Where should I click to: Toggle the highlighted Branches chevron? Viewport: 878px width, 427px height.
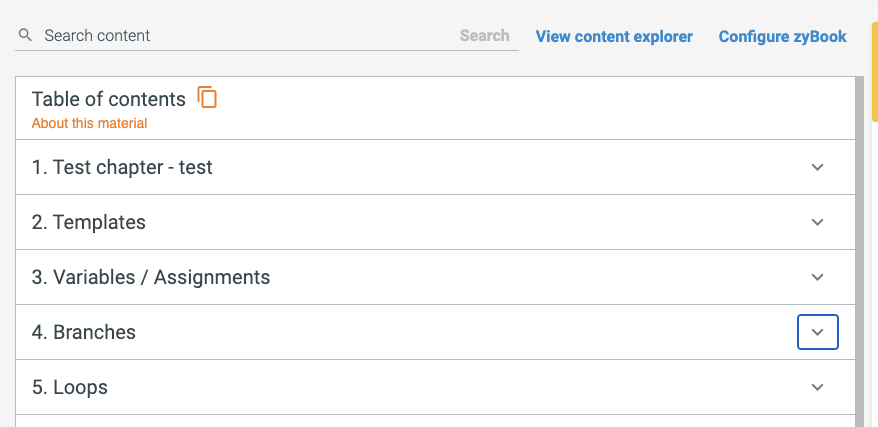pyautogui.click(x=818, y=332)
